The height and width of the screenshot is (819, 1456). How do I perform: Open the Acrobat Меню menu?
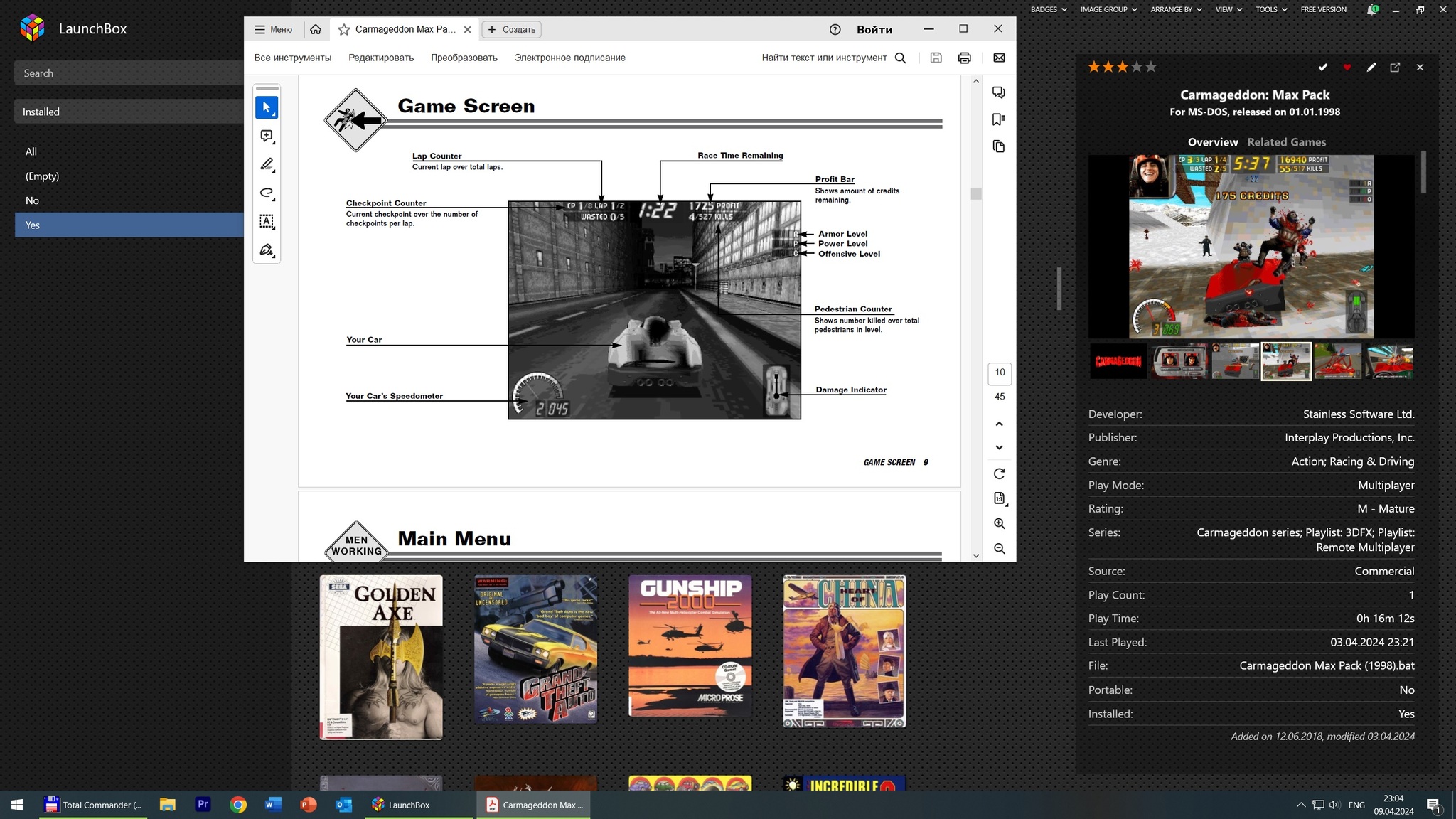274,29
